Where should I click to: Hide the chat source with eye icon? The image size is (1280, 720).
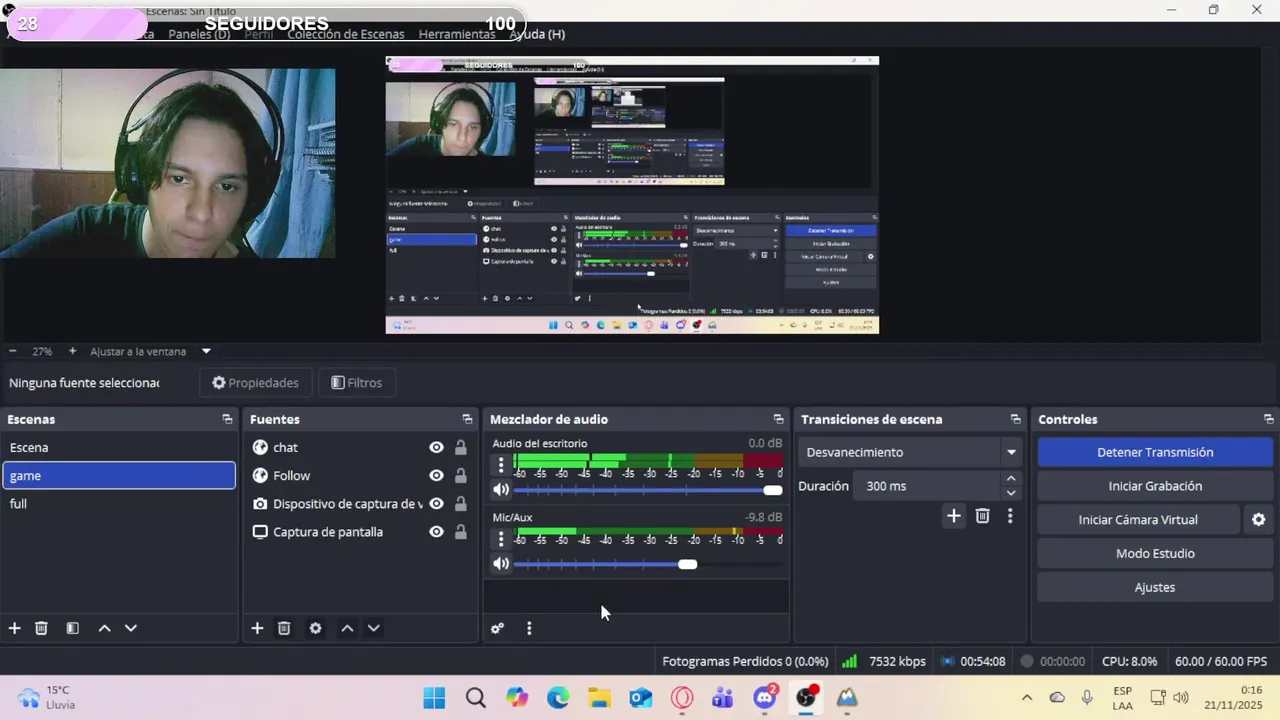pos(436,447)
